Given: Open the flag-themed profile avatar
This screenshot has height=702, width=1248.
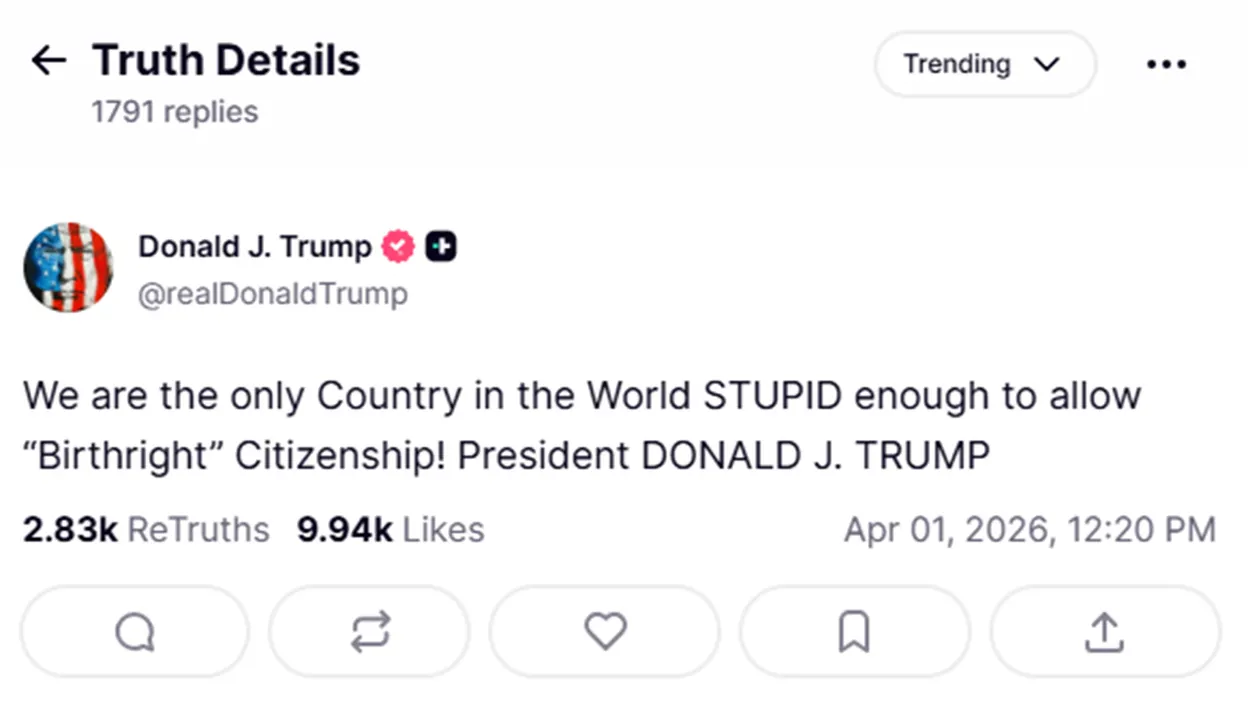Looking at the screenshot, I should (x=68, y=268).
